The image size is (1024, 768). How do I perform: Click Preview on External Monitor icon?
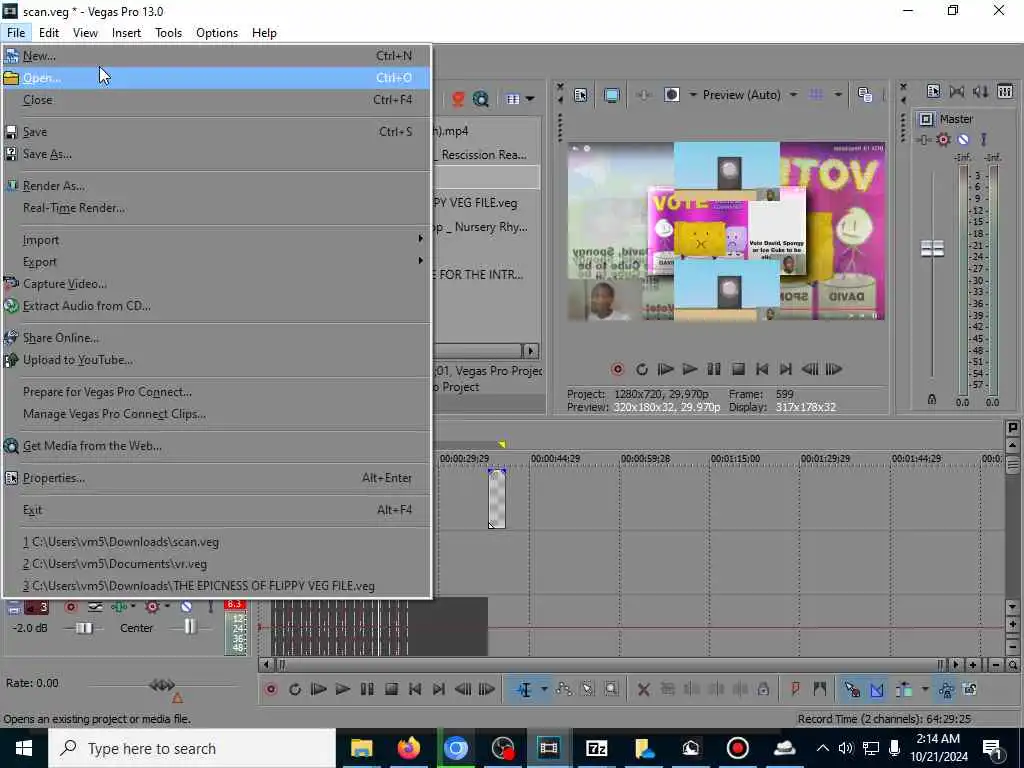point(611,95)
